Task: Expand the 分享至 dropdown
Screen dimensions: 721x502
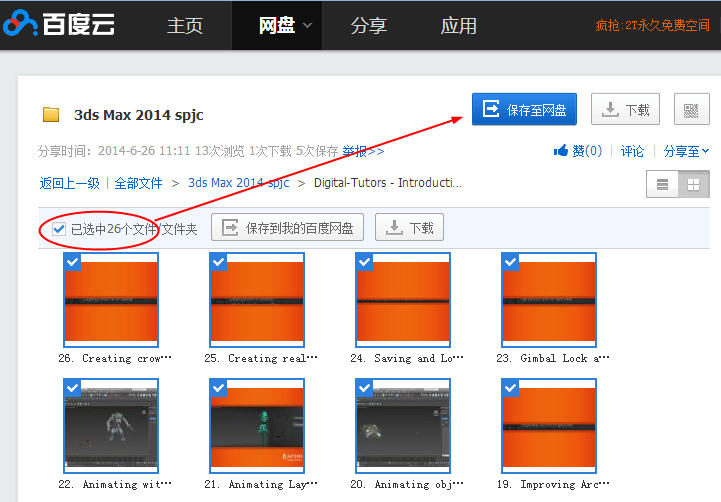Action: pos(686,151)
